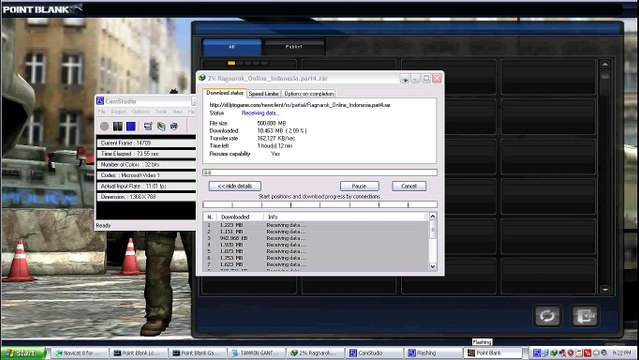Select connection row 5 in download list
This screenshot has height=360, width=639.
316,251
